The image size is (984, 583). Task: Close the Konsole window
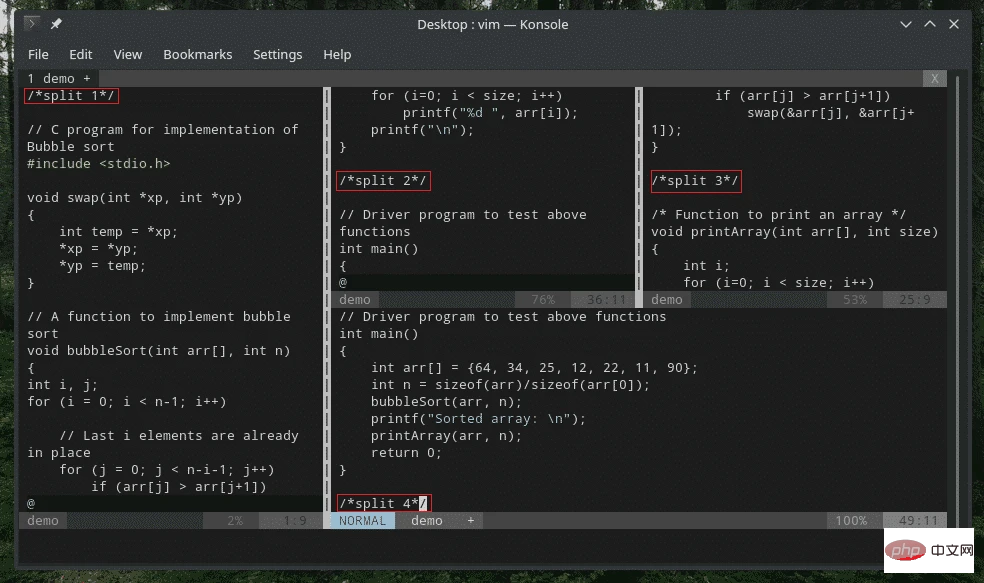(954, 24)
